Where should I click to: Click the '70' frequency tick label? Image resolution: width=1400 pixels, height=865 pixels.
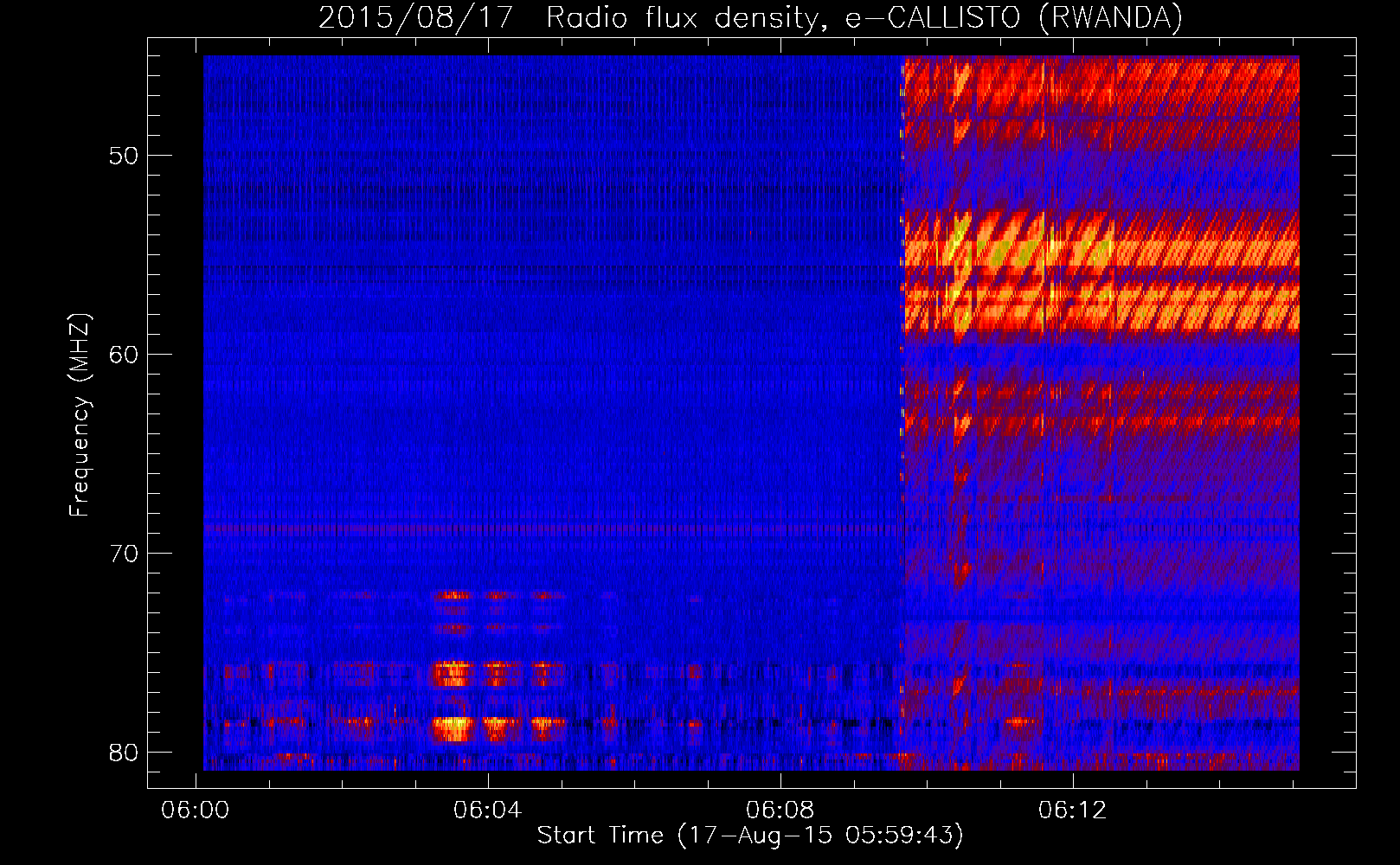pyautogui.click(x=124, y=554)
